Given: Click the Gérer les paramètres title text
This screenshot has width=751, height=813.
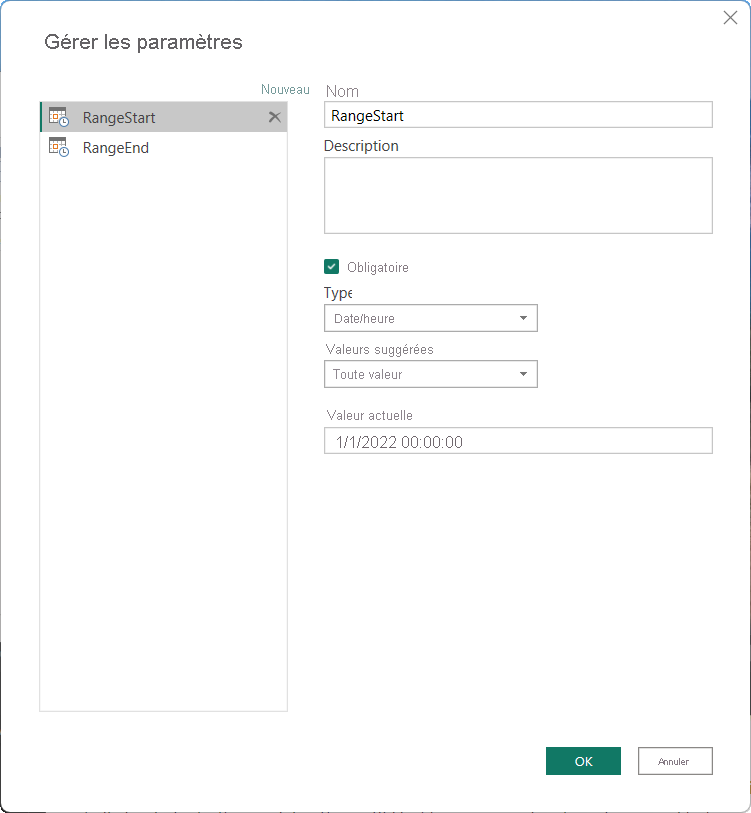Looking at the screenshot, I should [143, 42].
